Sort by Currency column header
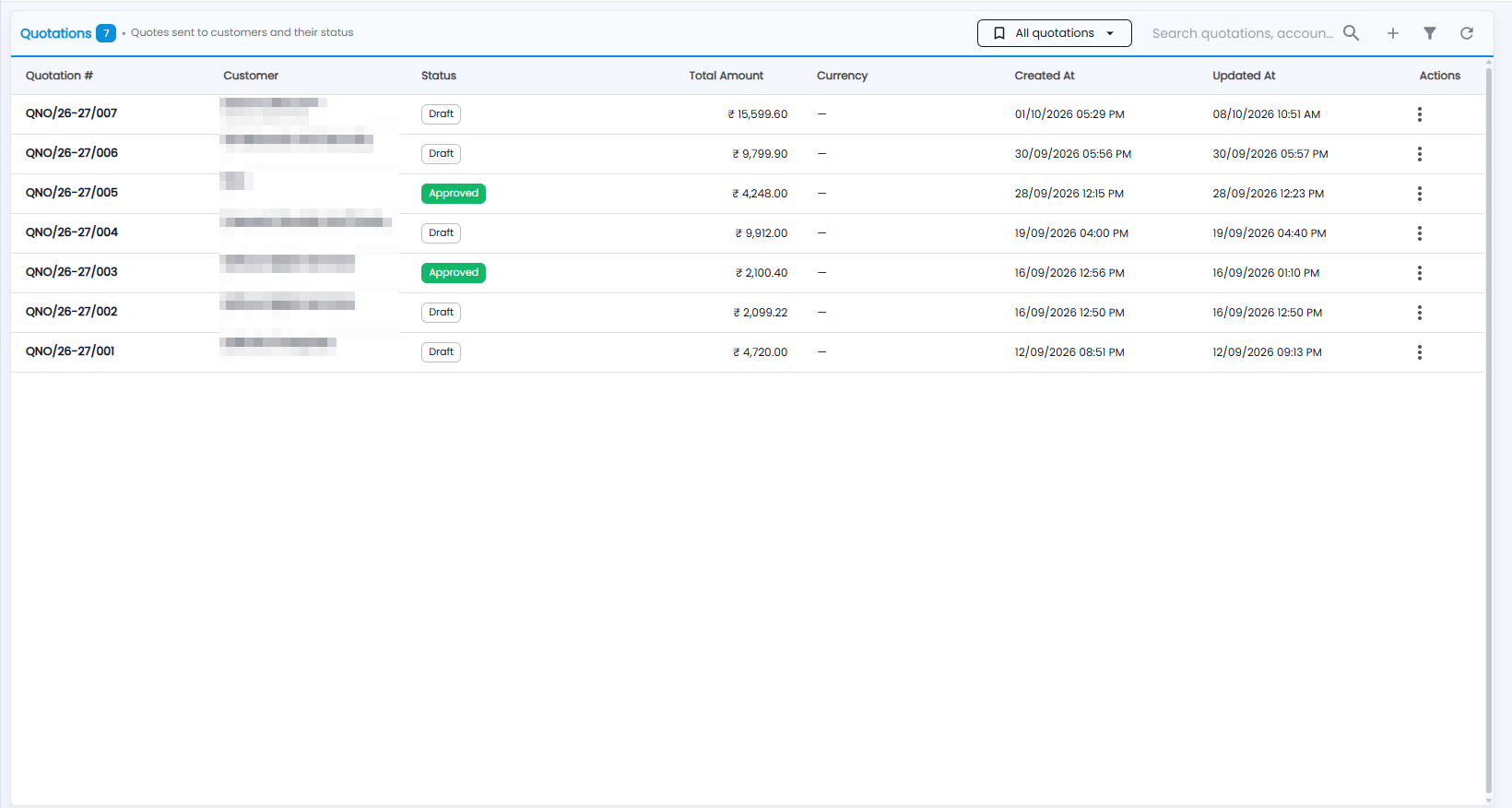 point(842,76)
